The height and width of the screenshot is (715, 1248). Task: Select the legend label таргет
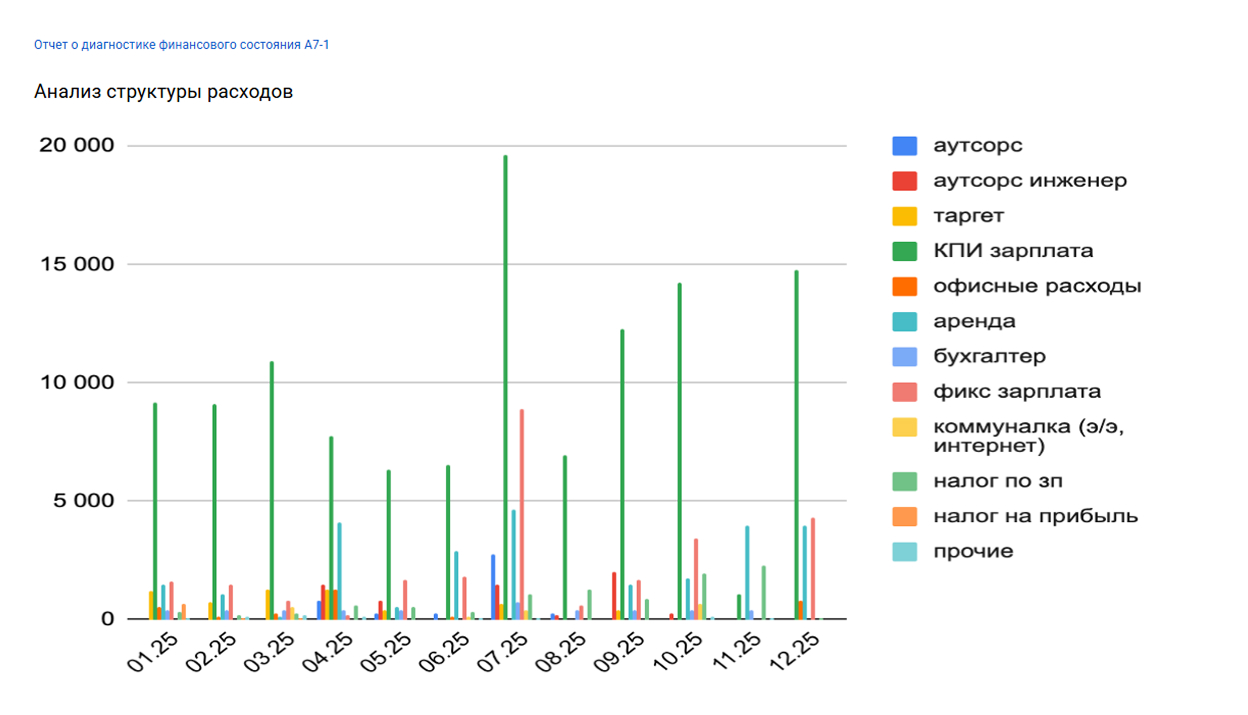968,216
